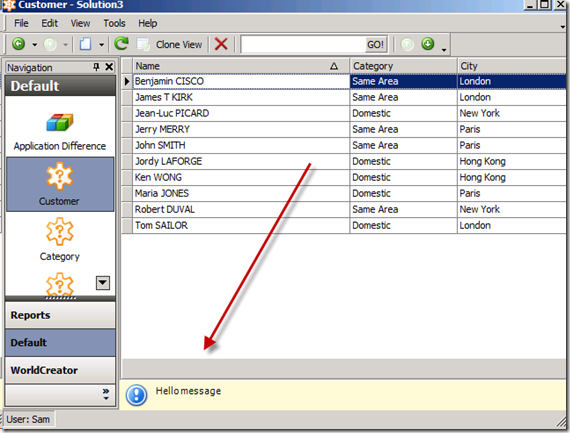Expand navigation pane configure buttons chevron

point(106,394)
